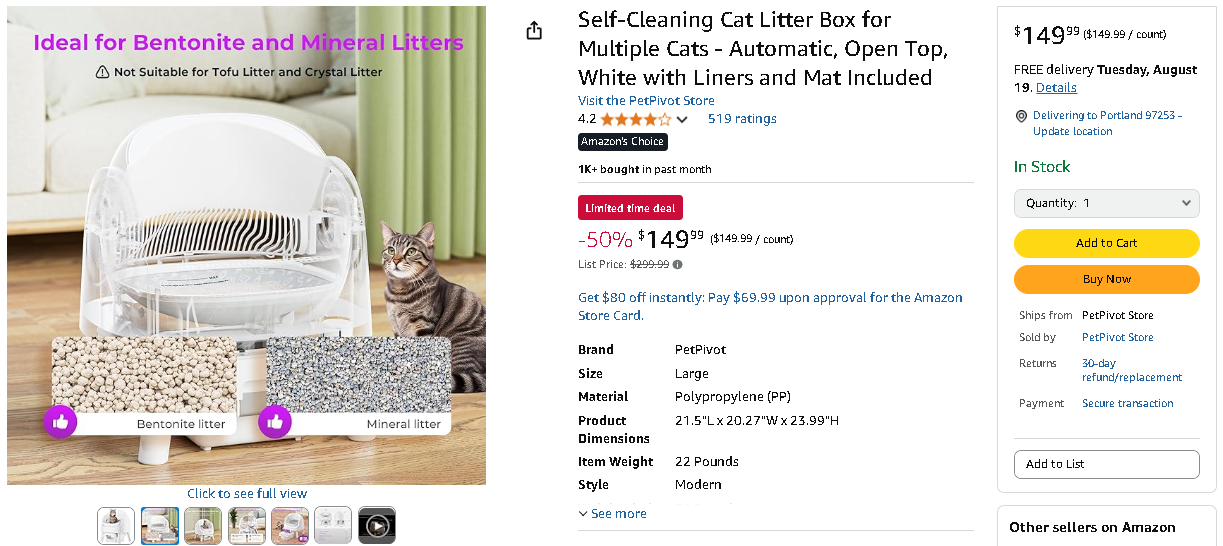Click main product image for full view
Screen dimensions: 1223x546
tap(246, 245)
